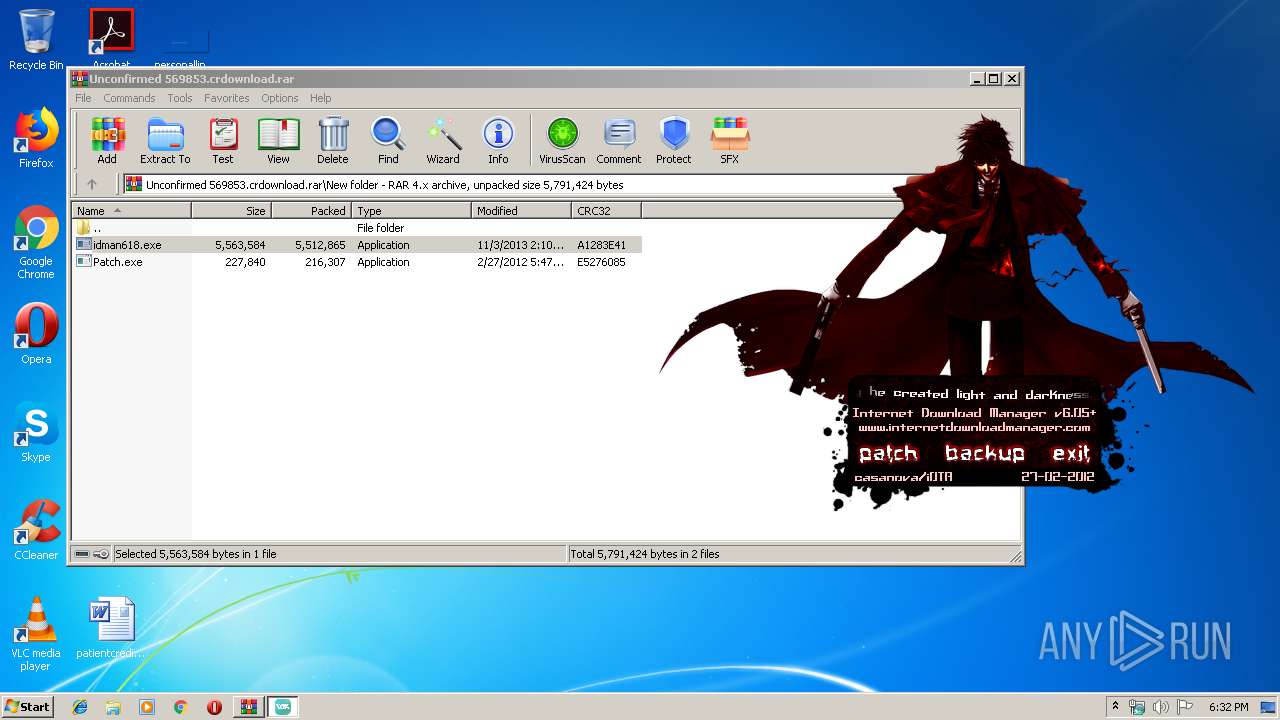The width and height of the screenshot is (1280, 720).
Task: Click the Delete trash can icon
Action: (x=333, y=140)
